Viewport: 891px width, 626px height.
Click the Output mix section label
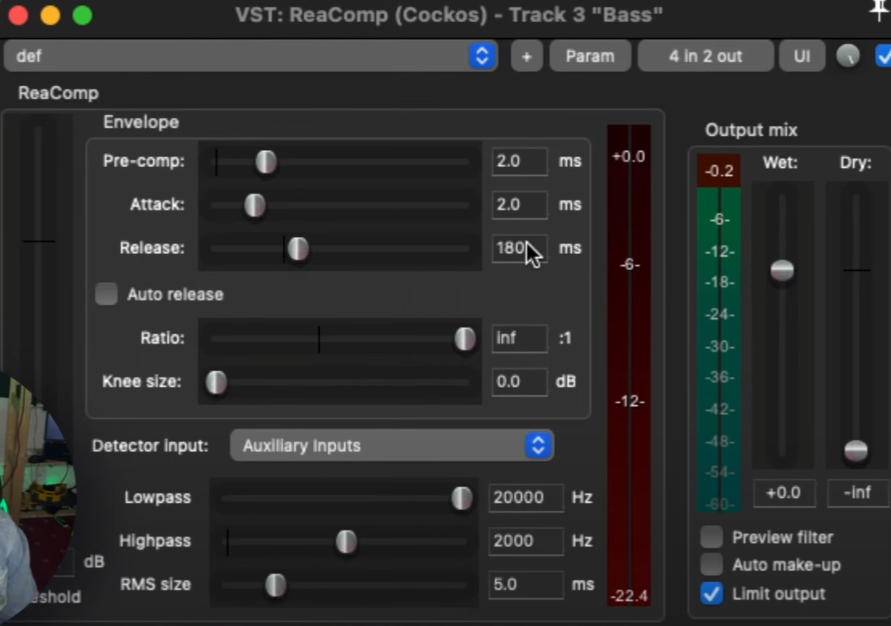[x=751, y=130]
